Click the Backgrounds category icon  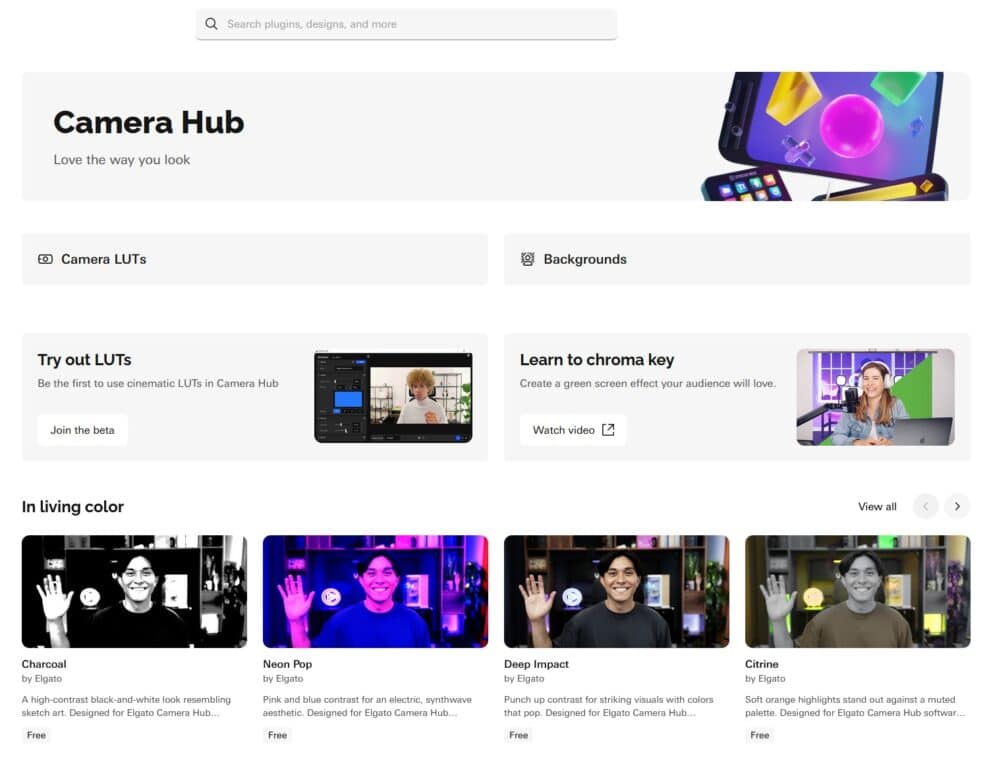point(527,259)
